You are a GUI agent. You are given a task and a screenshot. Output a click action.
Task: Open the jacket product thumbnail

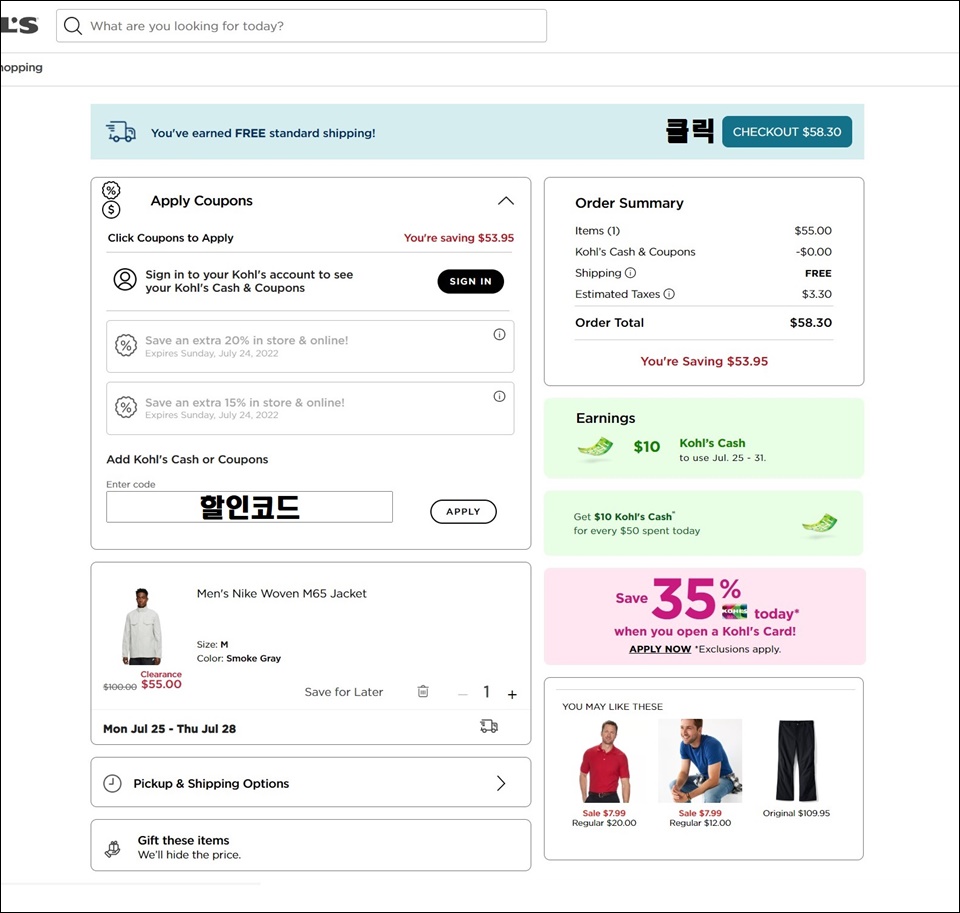142,626
